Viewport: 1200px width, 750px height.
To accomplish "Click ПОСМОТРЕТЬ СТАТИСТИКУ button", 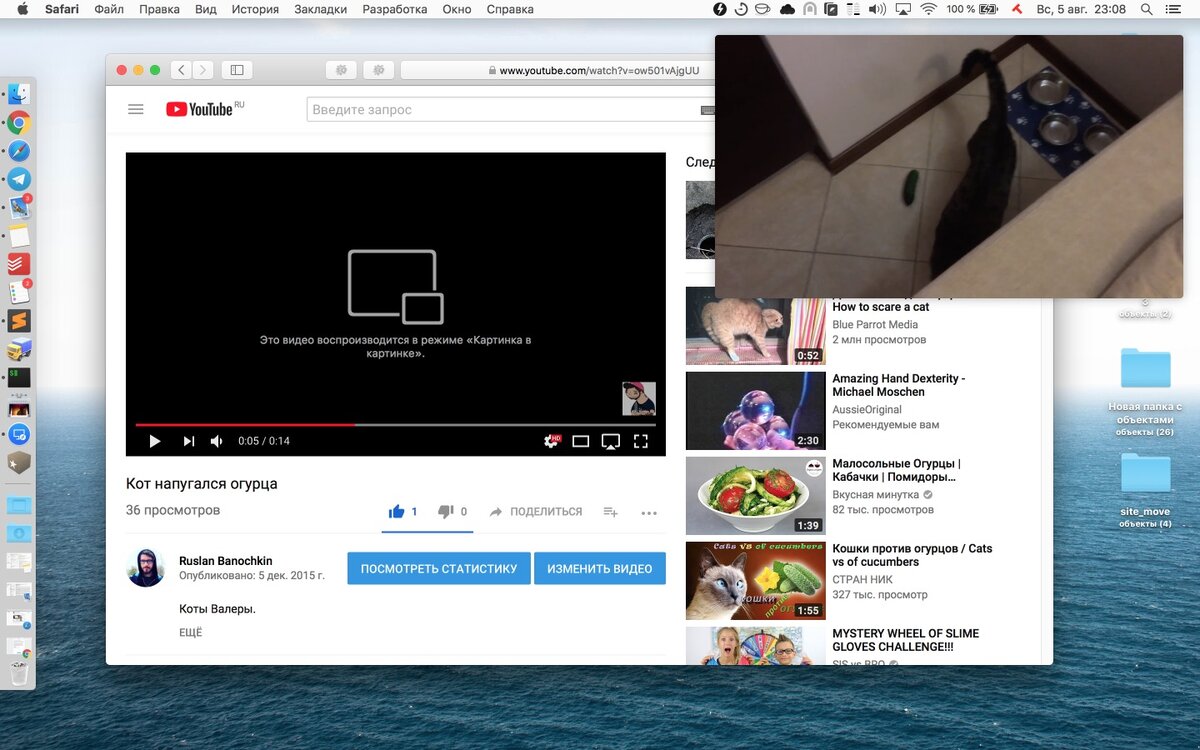I will (x=439, y=568).
